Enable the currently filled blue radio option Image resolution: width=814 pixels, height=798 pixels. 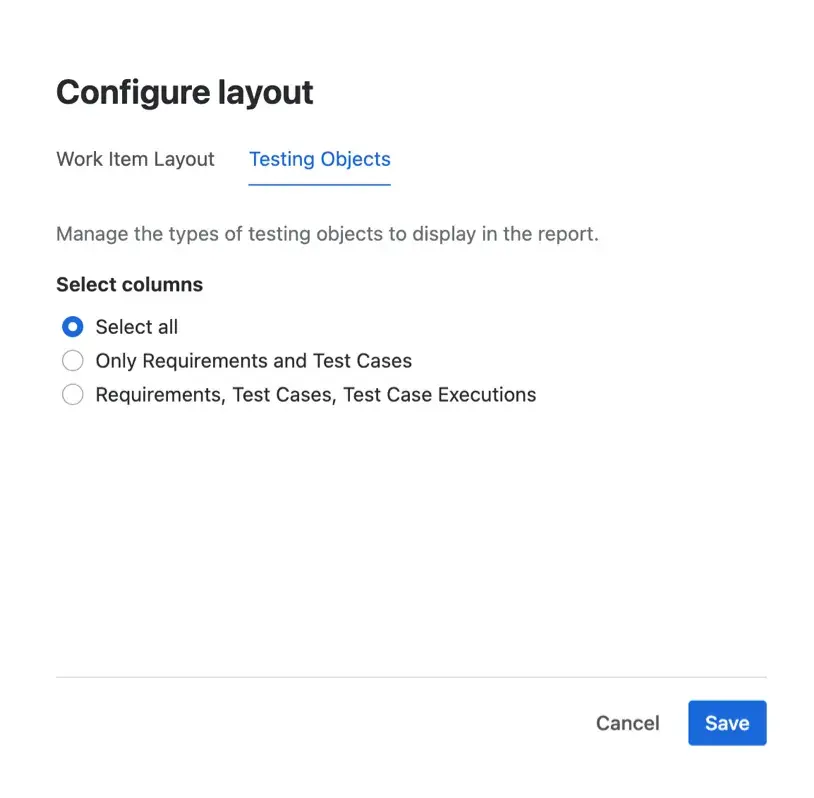tap(72, 326)
